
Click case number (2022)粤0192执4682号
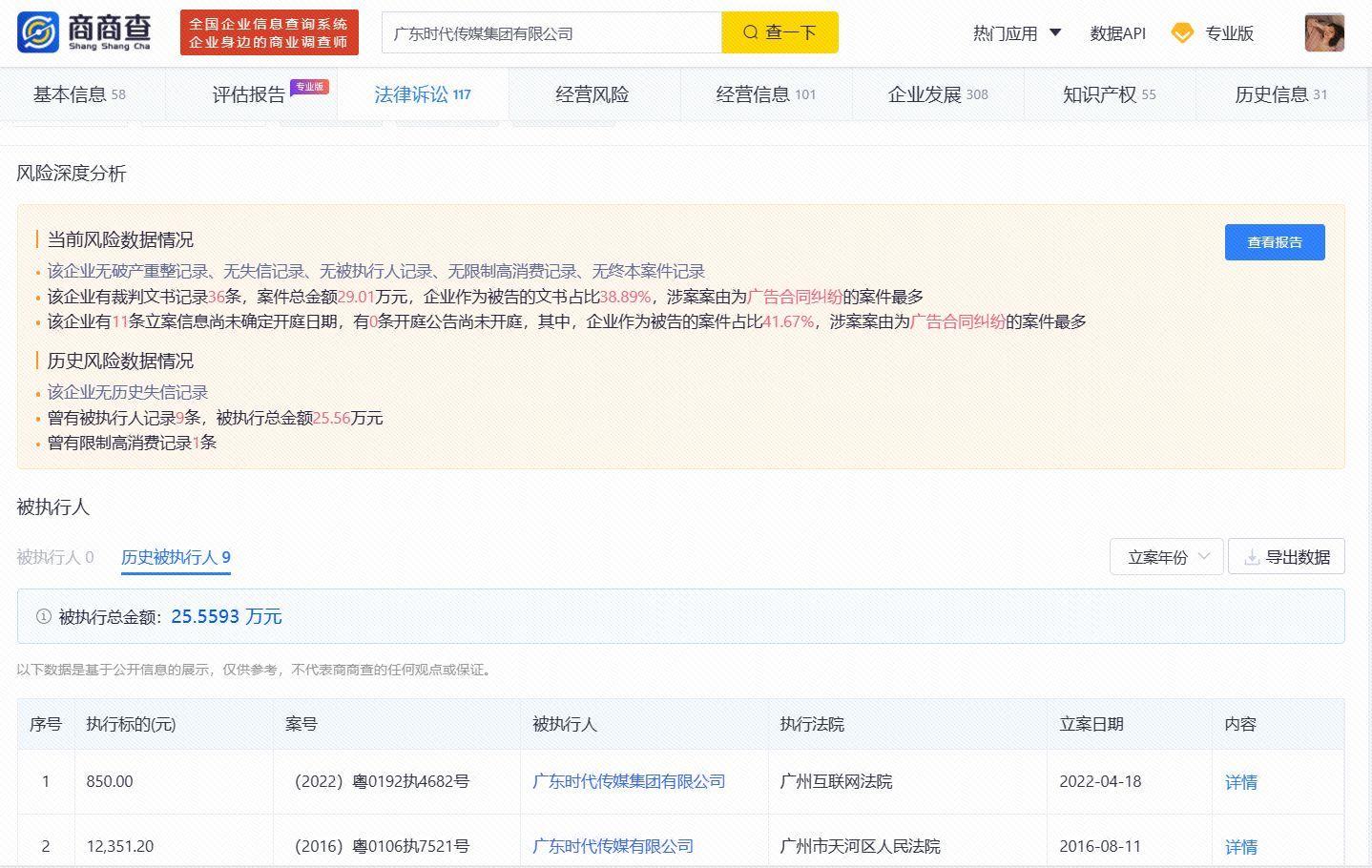pos(382,781)
